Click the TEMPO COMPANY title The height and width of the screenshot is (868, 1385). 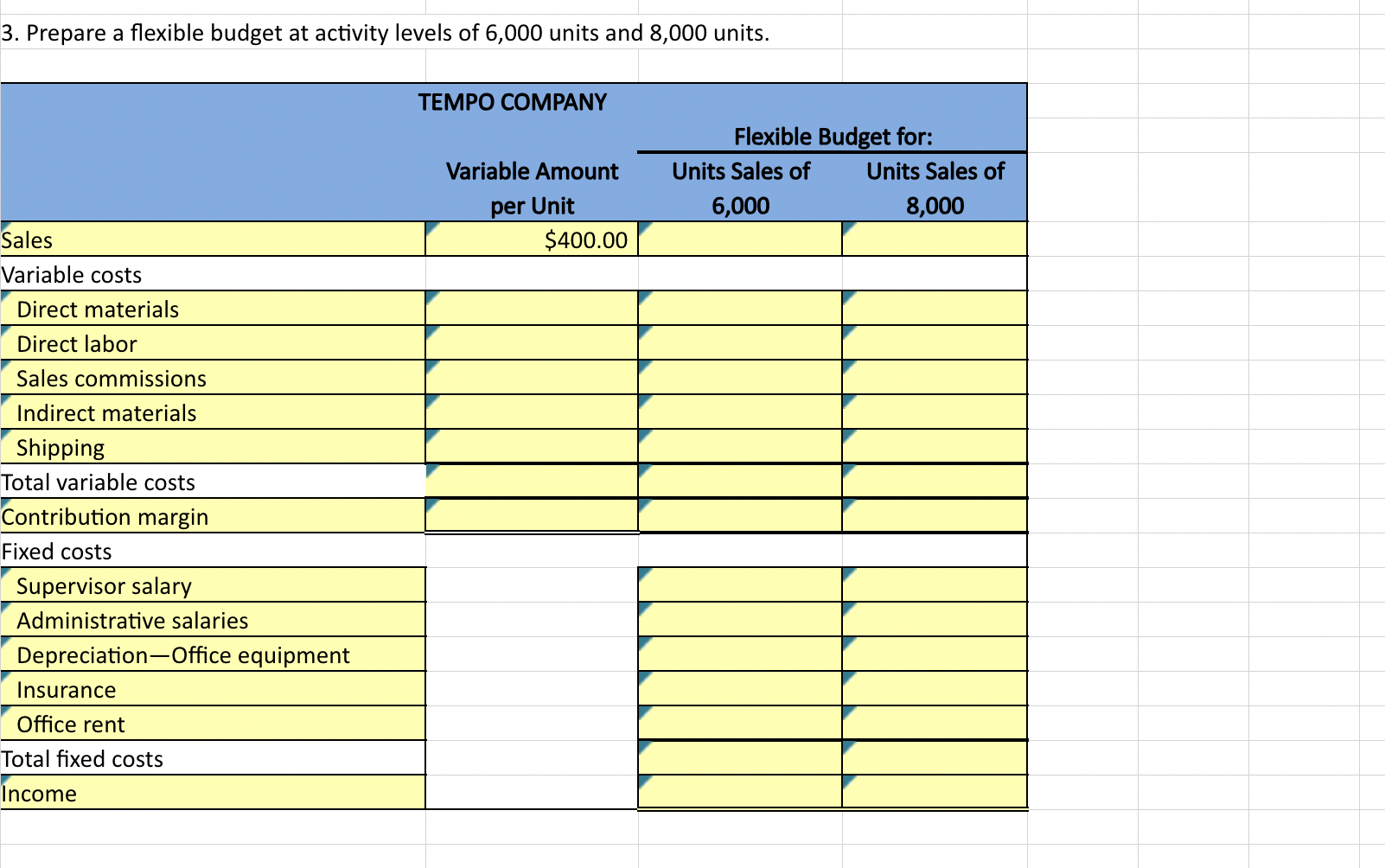pos(513,101)
